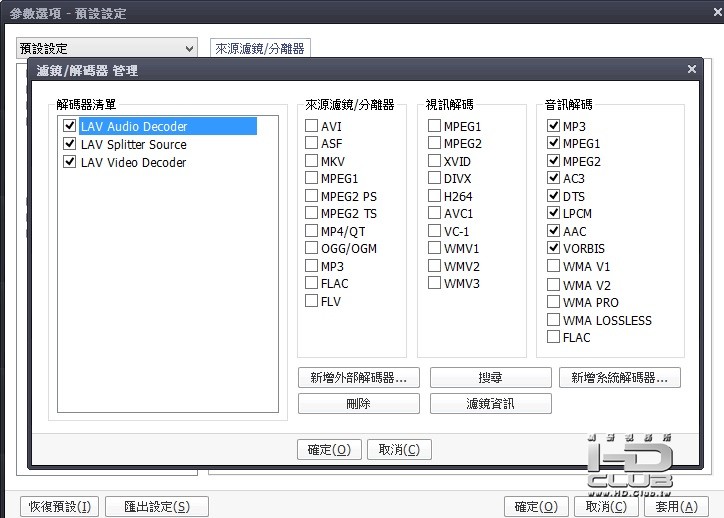The height and width of the screenshot is (518, 724).
Task: Tick the WMV1 checkbox
Action: click(x=434, y=248)
